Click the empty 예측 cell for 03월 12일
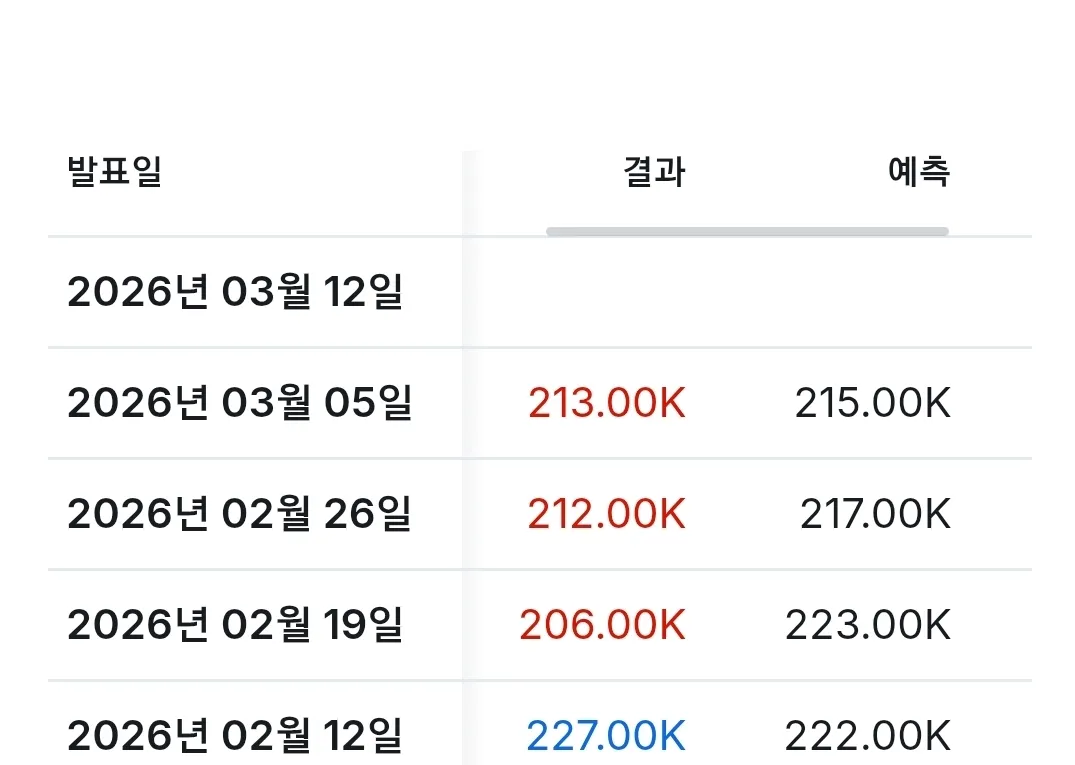 point(872,293)
